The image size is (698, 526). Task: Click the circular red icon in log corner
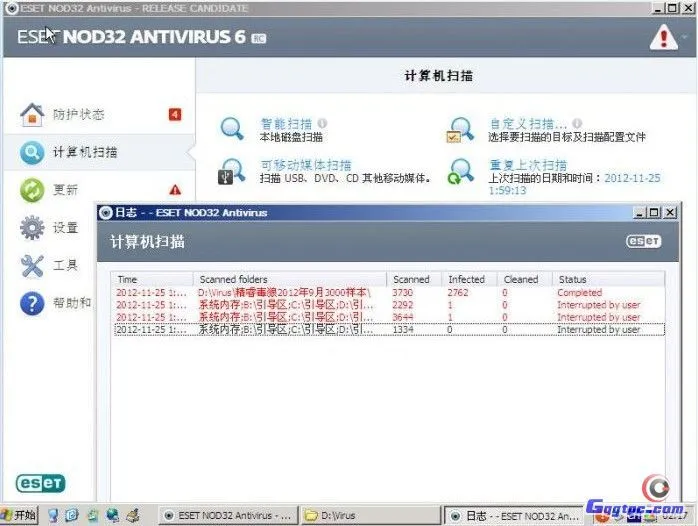point(655,488)
